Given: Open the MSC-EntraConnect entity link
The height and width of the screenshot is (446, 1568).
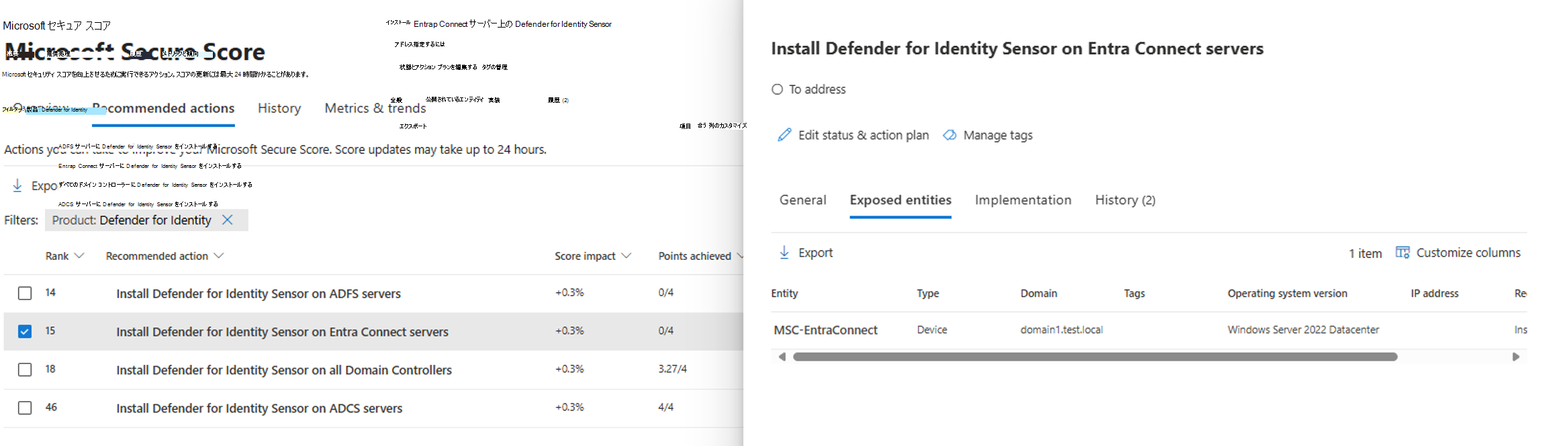Looking at the screenshot, I should 825,330.
